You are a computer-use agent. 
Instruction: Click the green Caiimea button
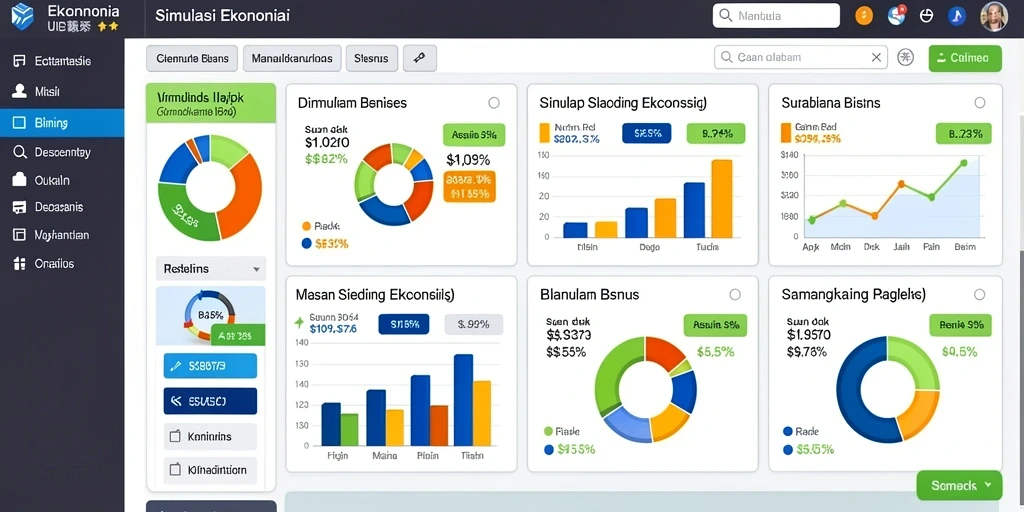coord(965,58)
